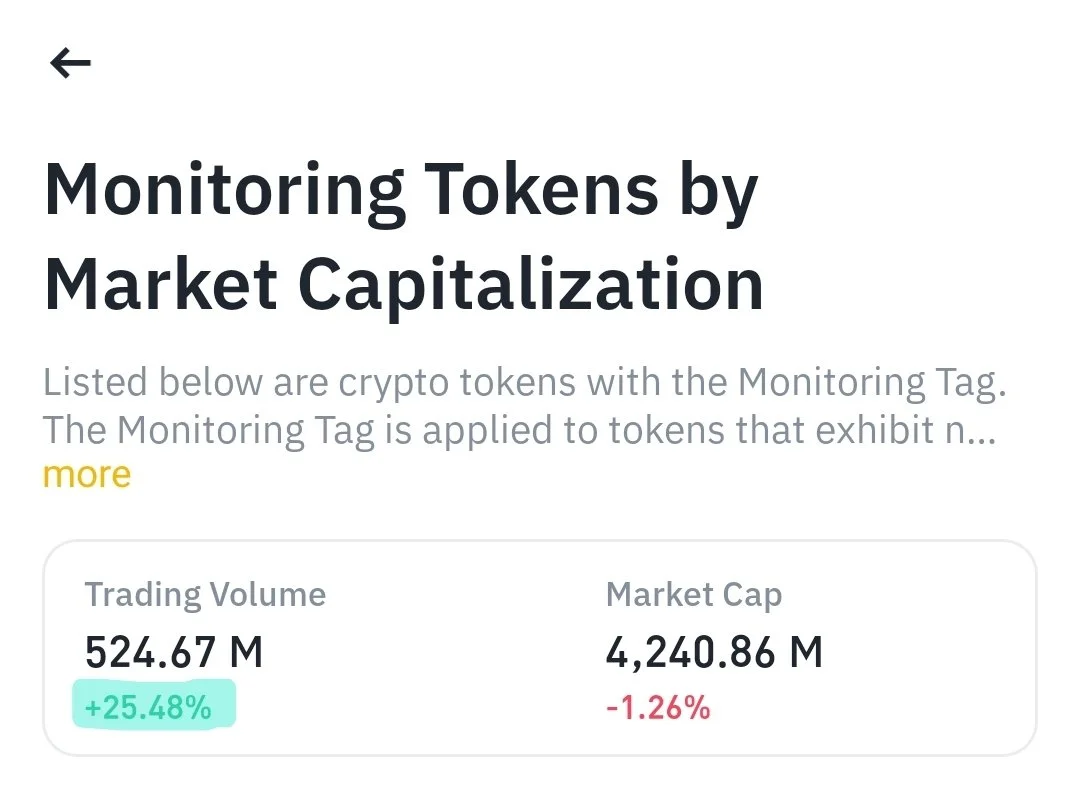Click the word "Capitalization" in the heading
The image size is (1080, 800).
coord(531,285)
